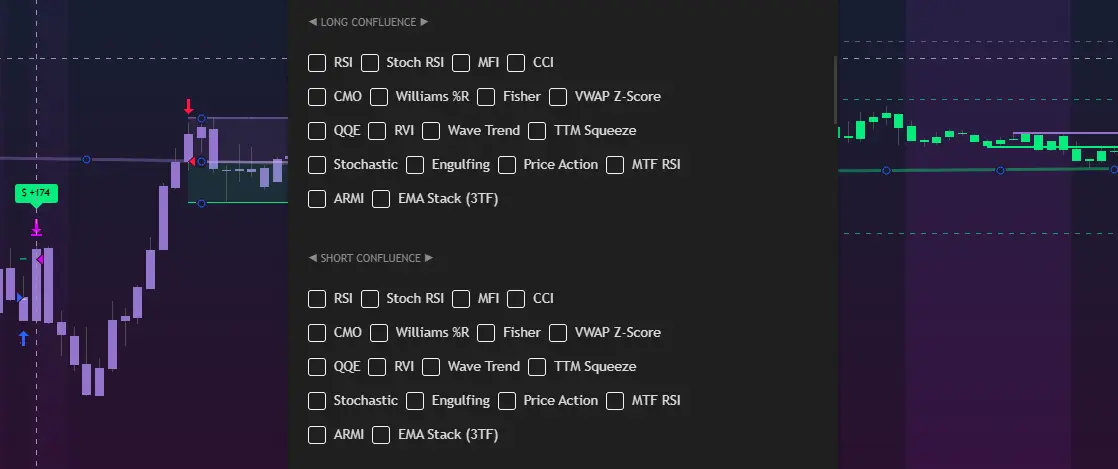Click the settings panel vertical scrollbar
This screenshot has width=1118, height=469.
(835, 87)
